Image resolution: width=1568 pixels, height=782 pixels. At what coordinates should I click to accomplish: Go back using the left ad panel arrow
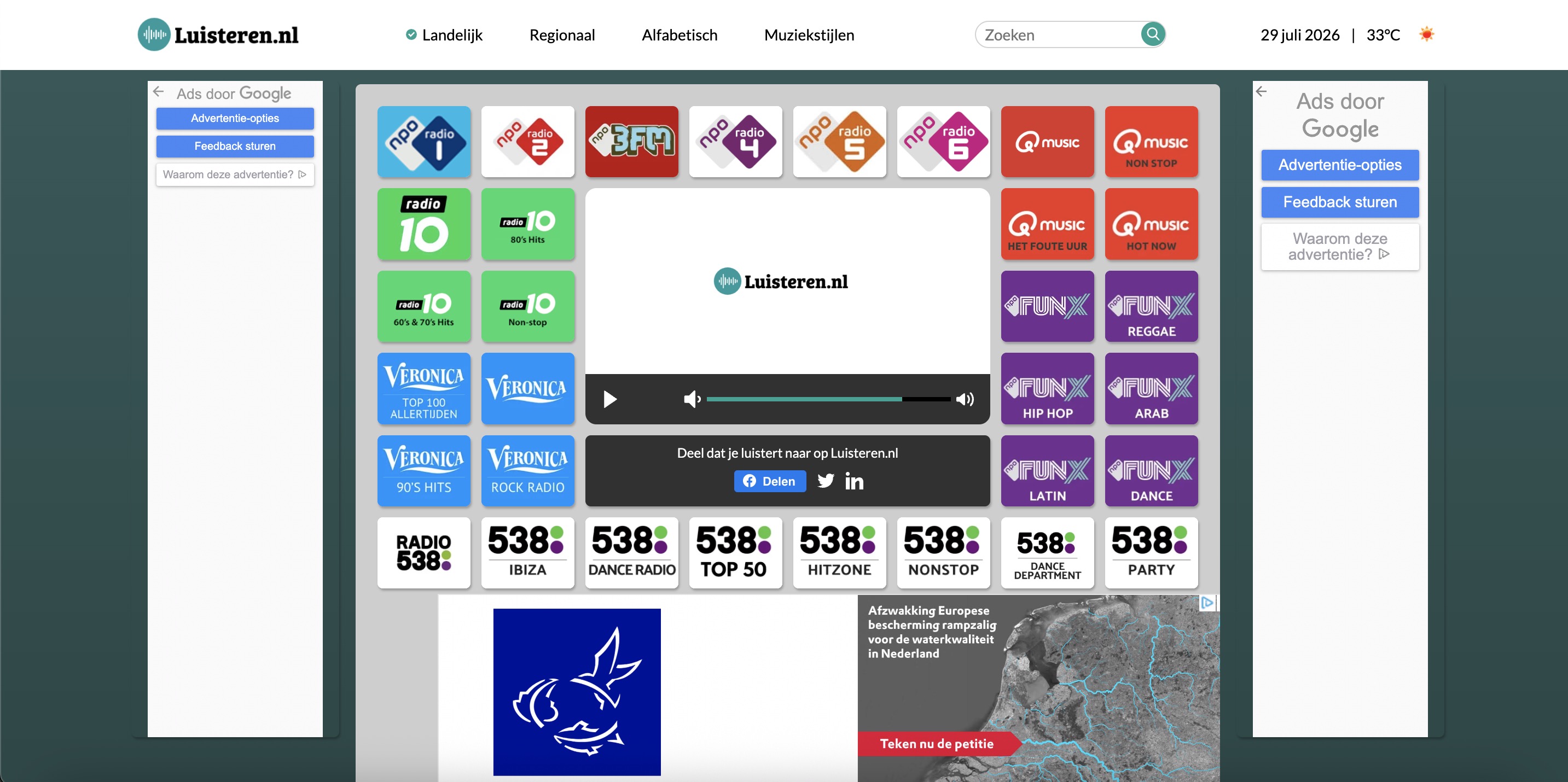click(159, 91)
